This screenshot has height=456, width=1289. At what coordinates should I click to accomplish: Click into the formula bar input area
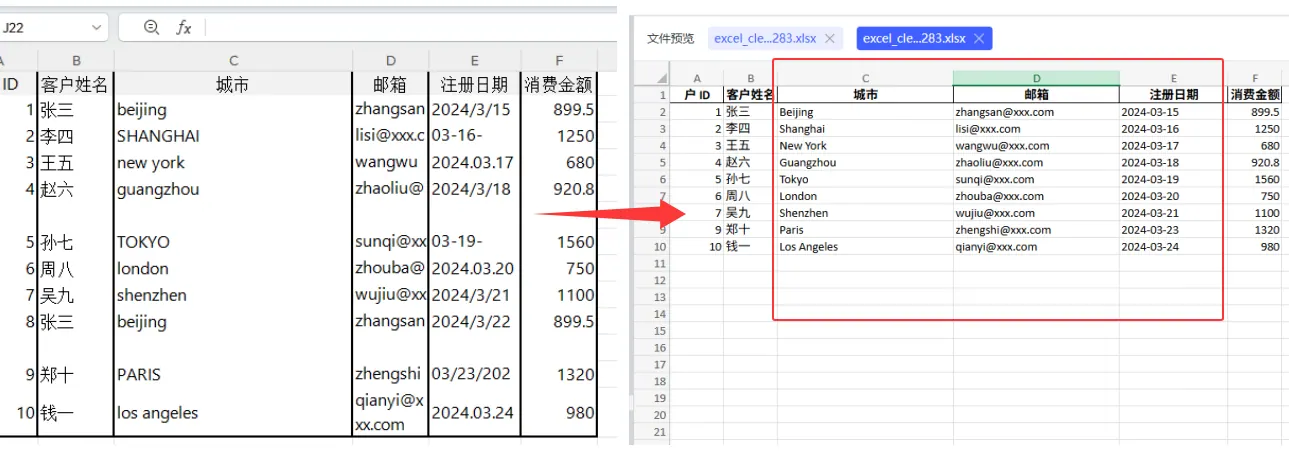point(410,28)
